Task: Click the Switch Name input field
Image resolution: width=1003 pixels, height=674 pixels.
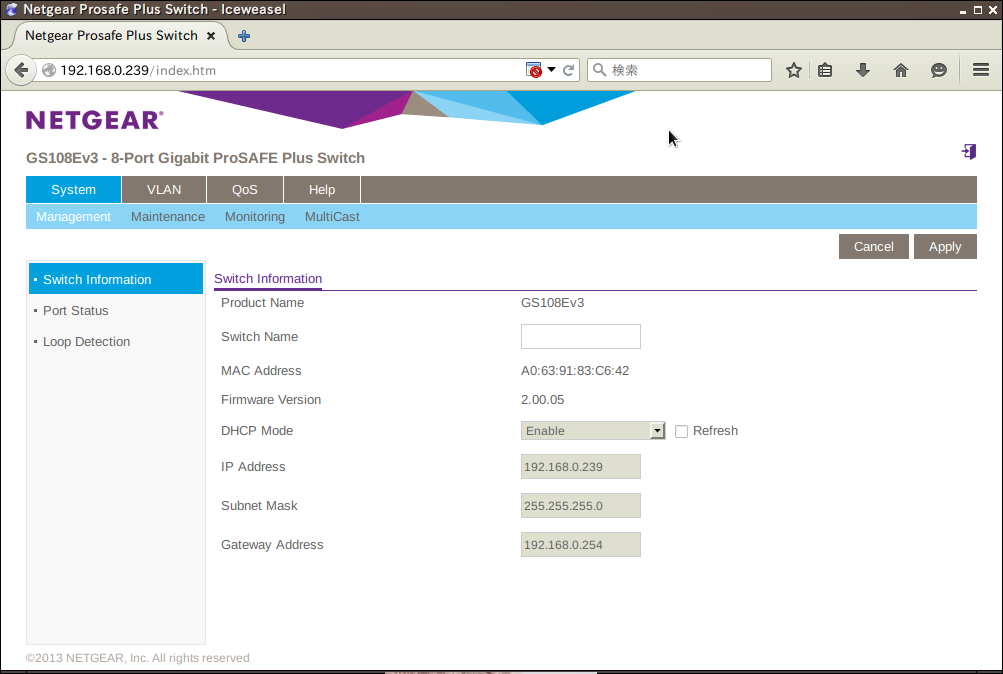Action: point(580,336)
